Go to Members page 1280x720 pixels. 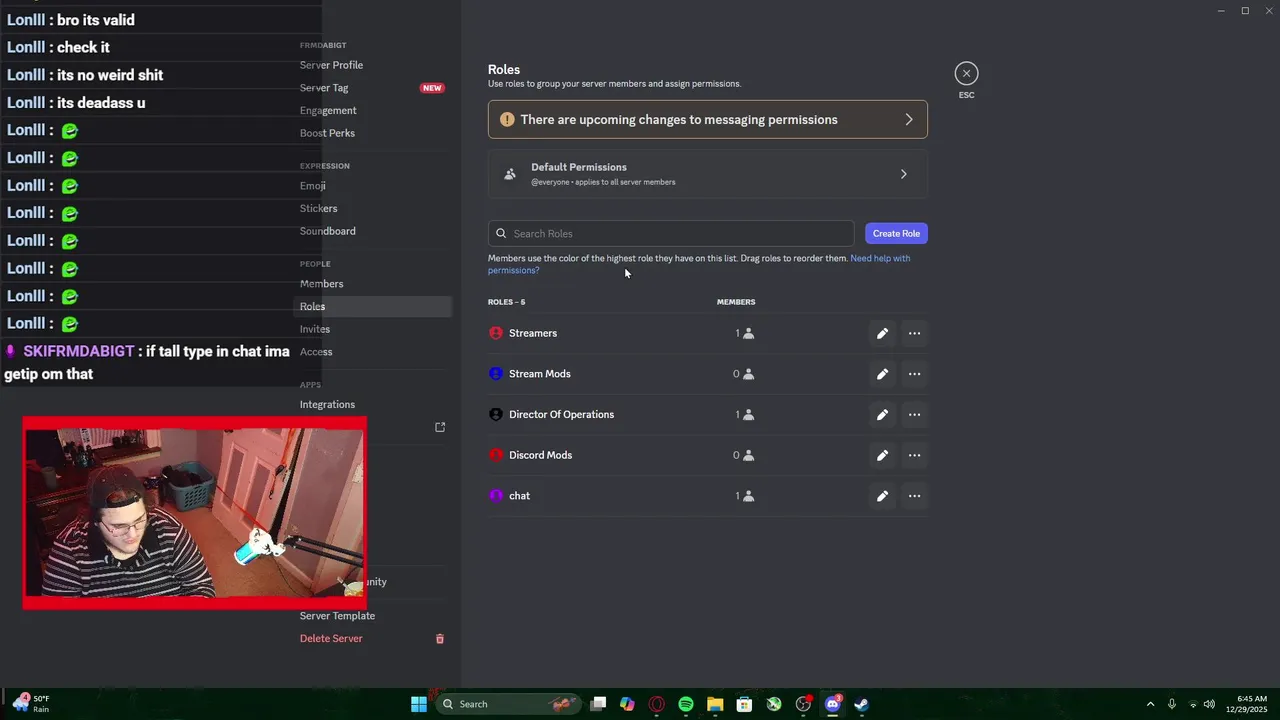tap(322, 284)
